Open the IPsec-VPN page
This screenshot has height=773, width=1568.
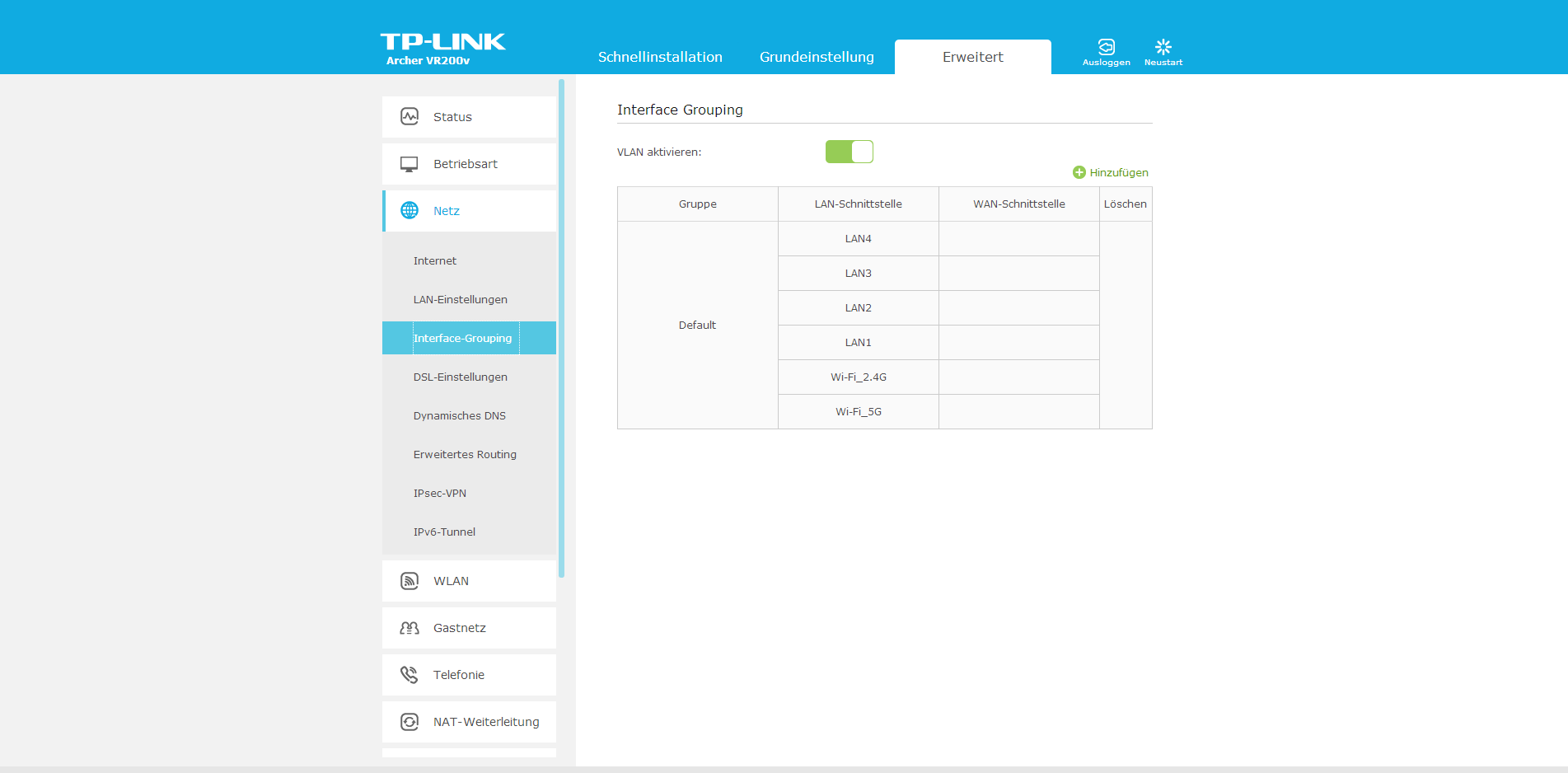pos(440,493)
